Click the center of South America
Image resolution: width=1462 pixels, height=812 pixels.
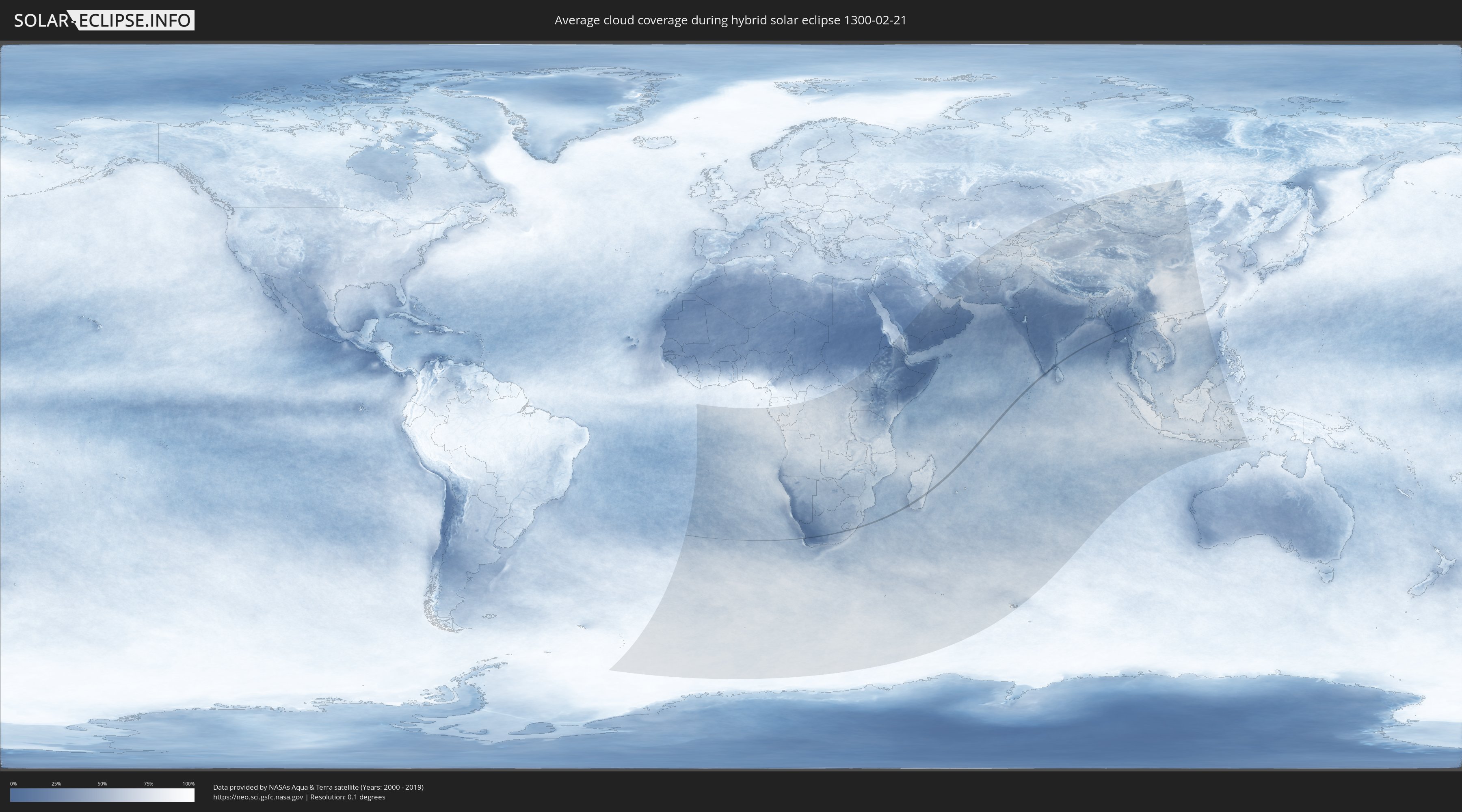point(488,454)
